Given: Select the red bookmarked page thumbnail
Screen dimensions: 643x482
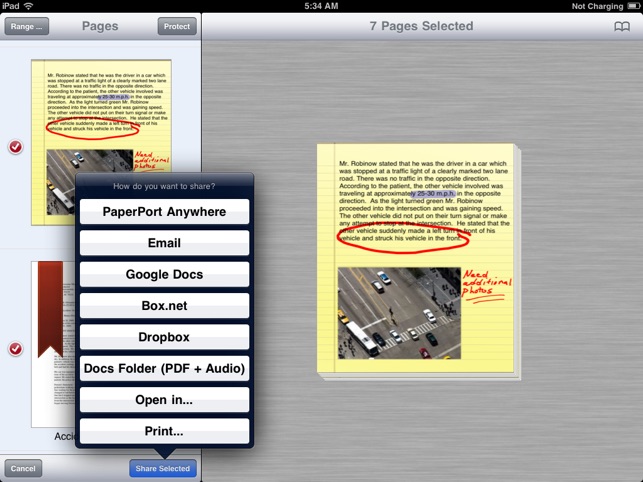Looking at the screenshot, I should point(53,344).
